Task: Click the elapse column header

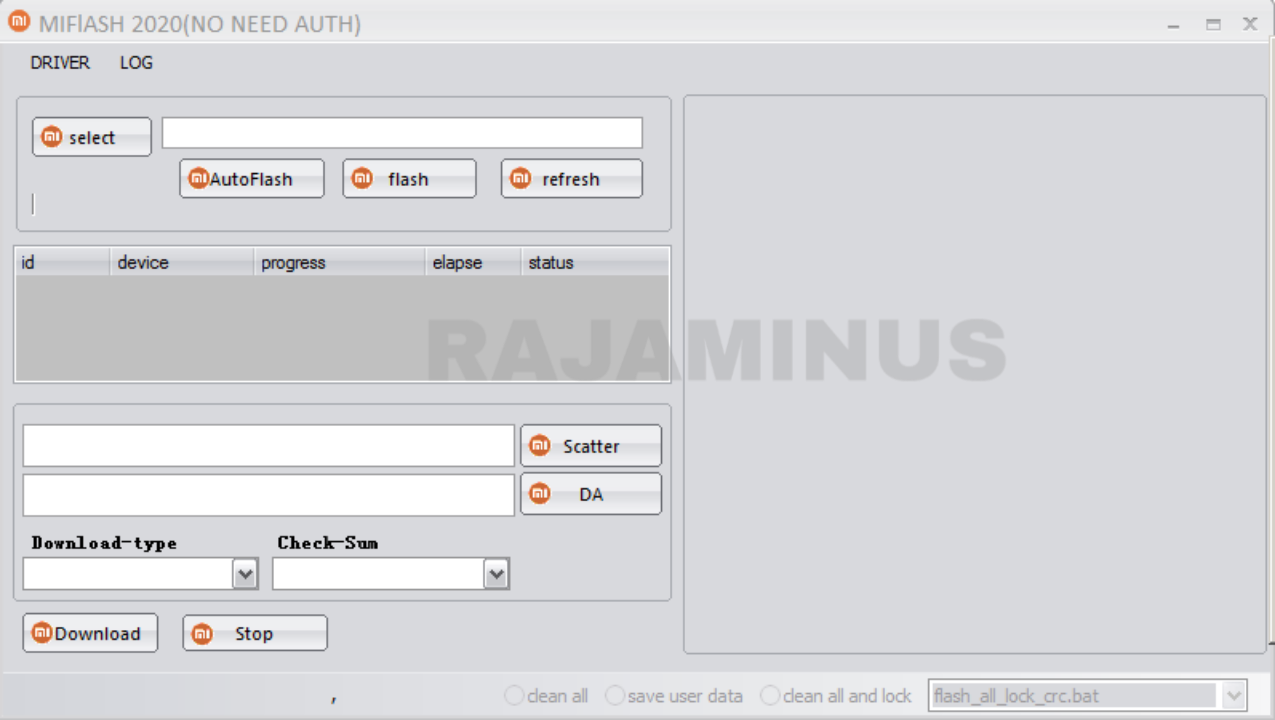Action: (473, 262)
